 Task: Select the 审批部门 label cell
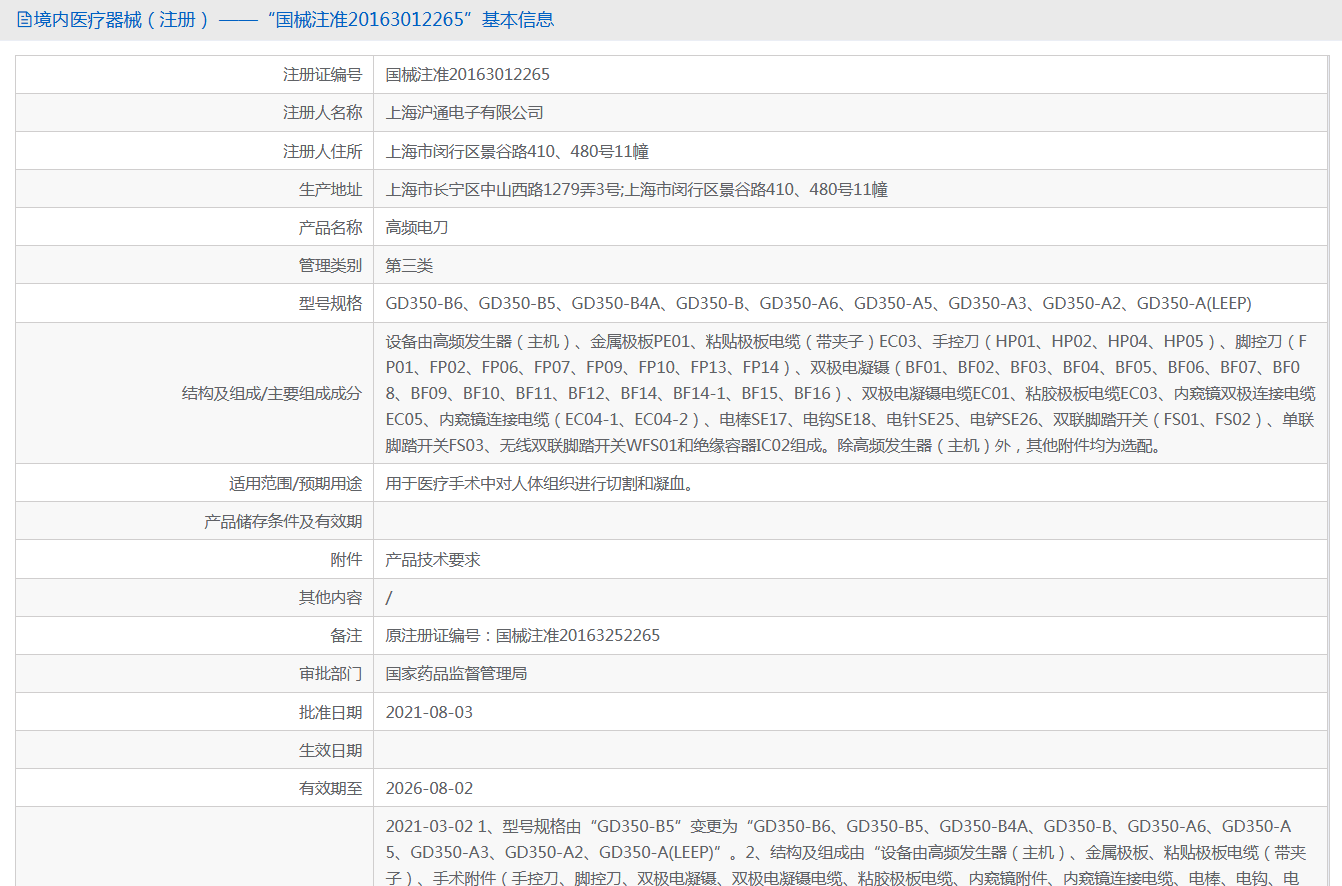pos(194,673)
